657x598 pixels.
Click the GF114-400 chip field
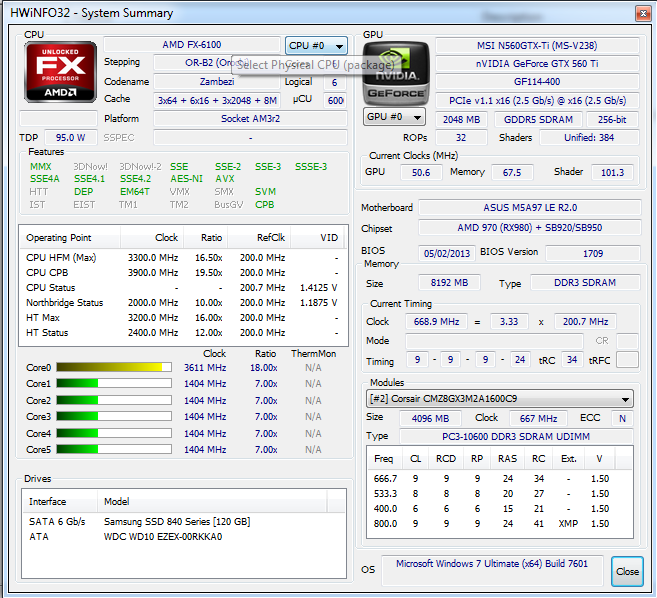(537, 82)
